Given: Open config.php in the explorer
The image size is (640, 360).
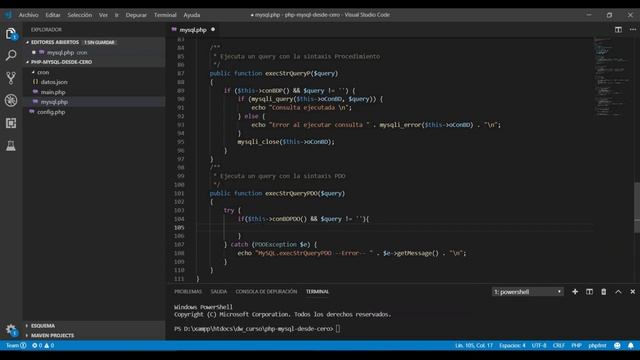Looking at the screenshot, I should click(51, 112).
